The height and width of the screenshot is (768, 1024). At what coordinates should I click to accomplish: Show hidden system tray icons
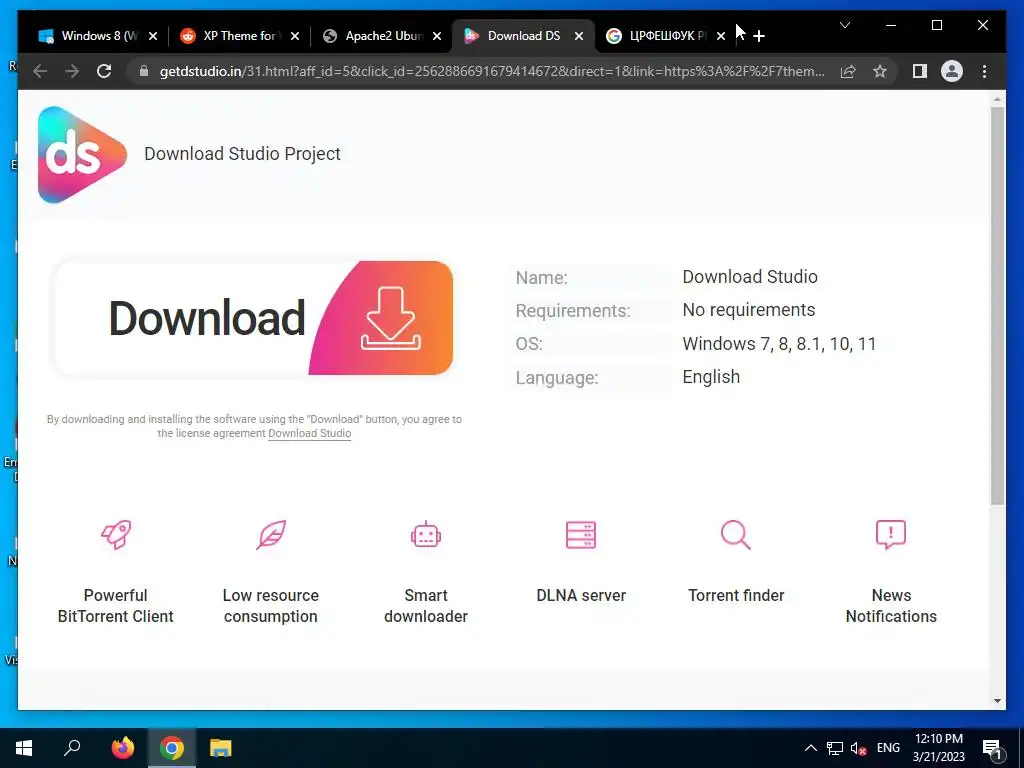click(x=810, y=748)
